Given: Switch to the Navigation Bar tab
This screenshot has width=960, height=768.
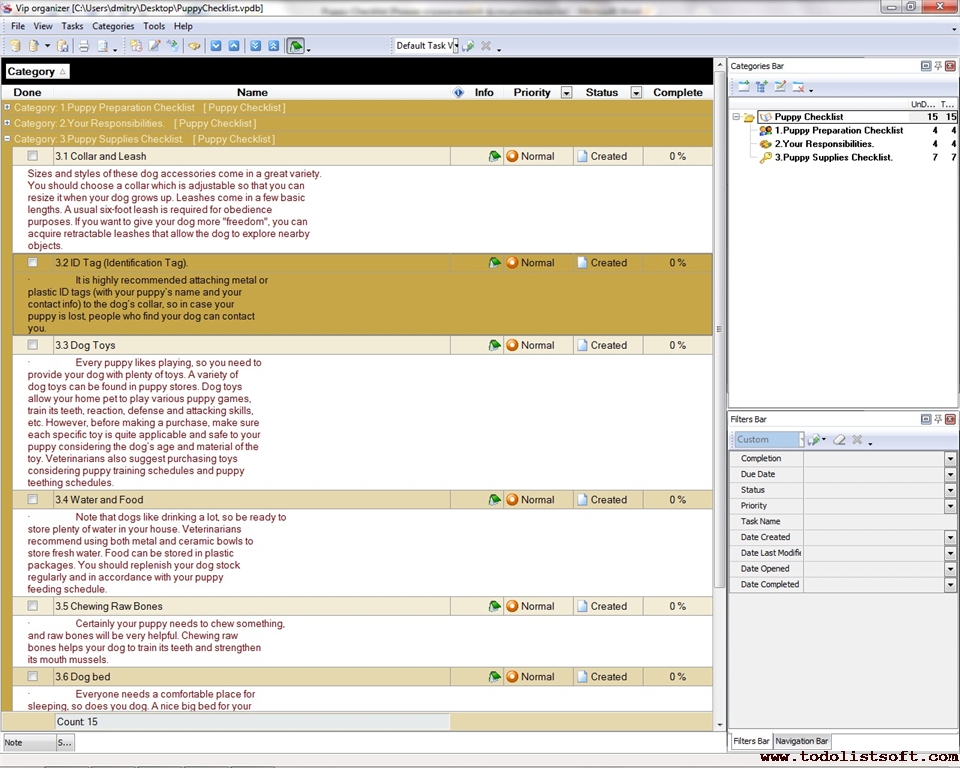Looking at the screenshot, I should pos(802,741).
